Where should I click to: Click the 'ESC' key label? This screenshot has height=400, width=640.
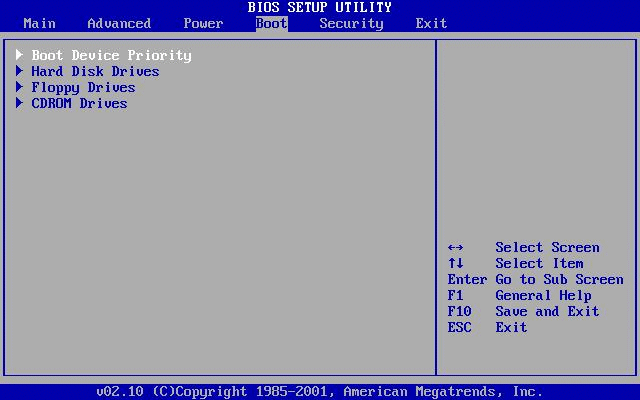coord(460,327)
